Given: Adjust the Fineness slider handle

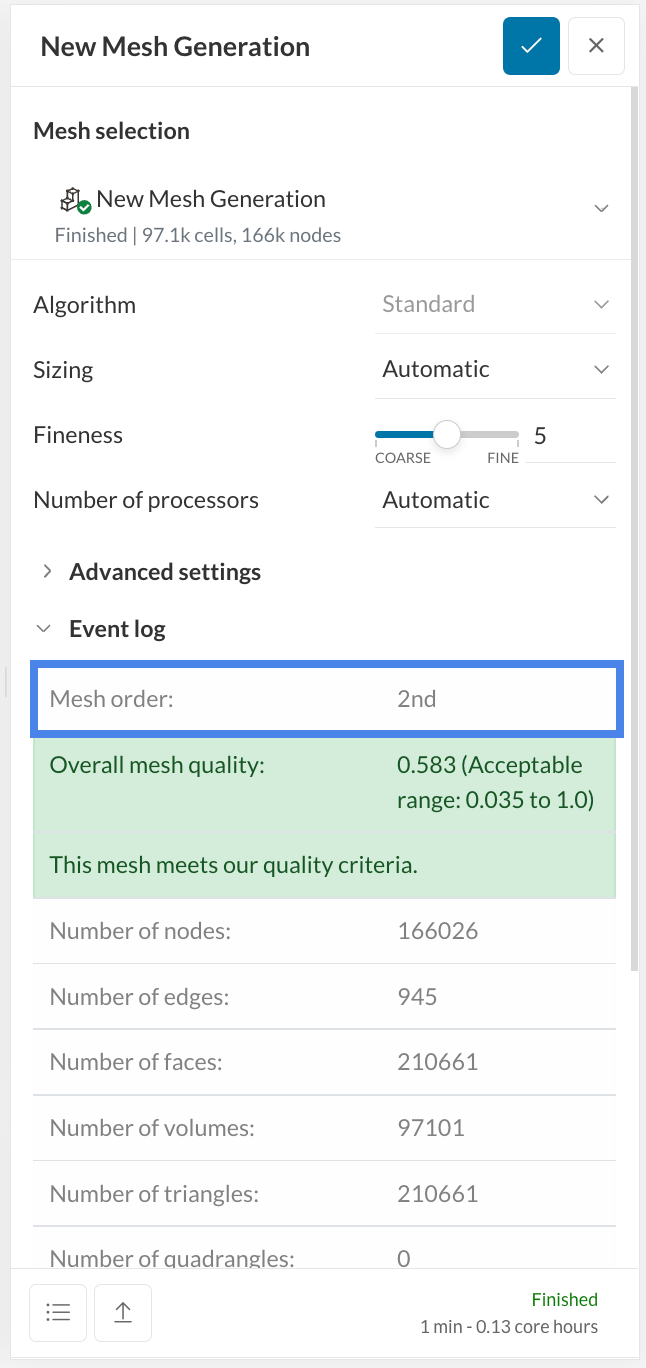Looking at the screenshot, I should (x=446, y=434).
